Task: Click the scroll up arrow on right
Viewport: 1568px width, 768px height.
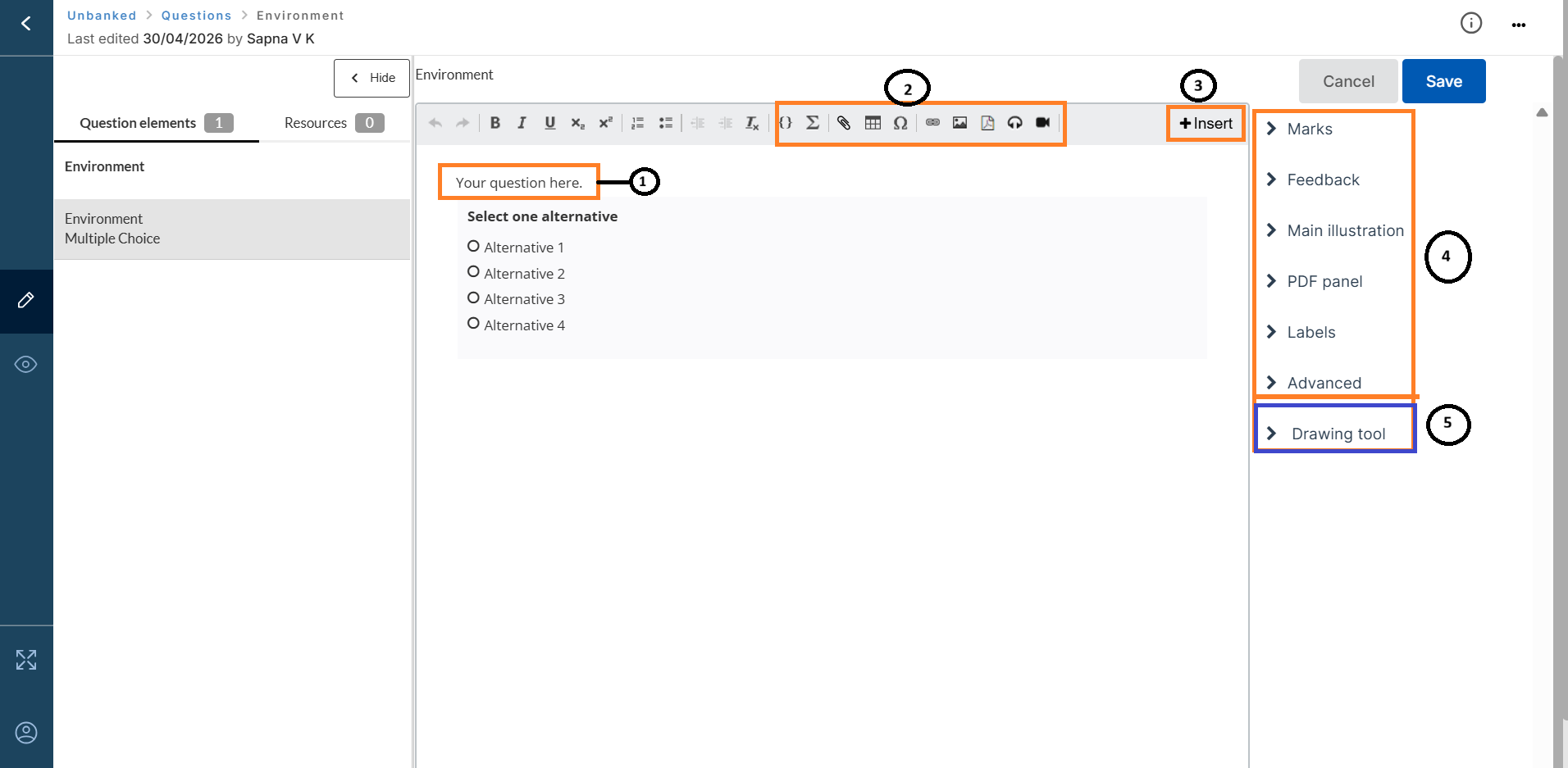Action: 1542,112
